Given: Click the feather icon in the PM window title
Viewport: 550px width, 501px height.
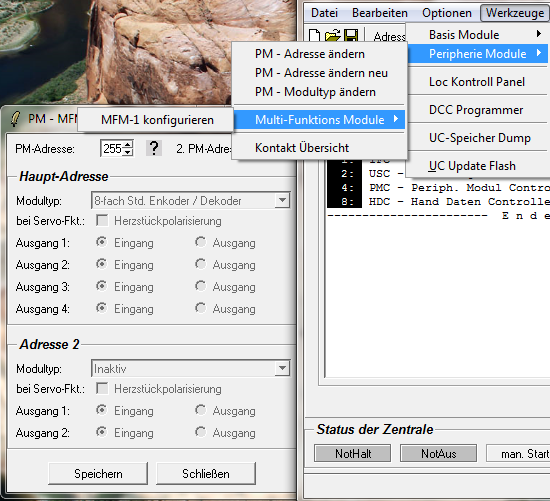Looking at the screenshot, I should pyautogui.click(x=15, y=119).
